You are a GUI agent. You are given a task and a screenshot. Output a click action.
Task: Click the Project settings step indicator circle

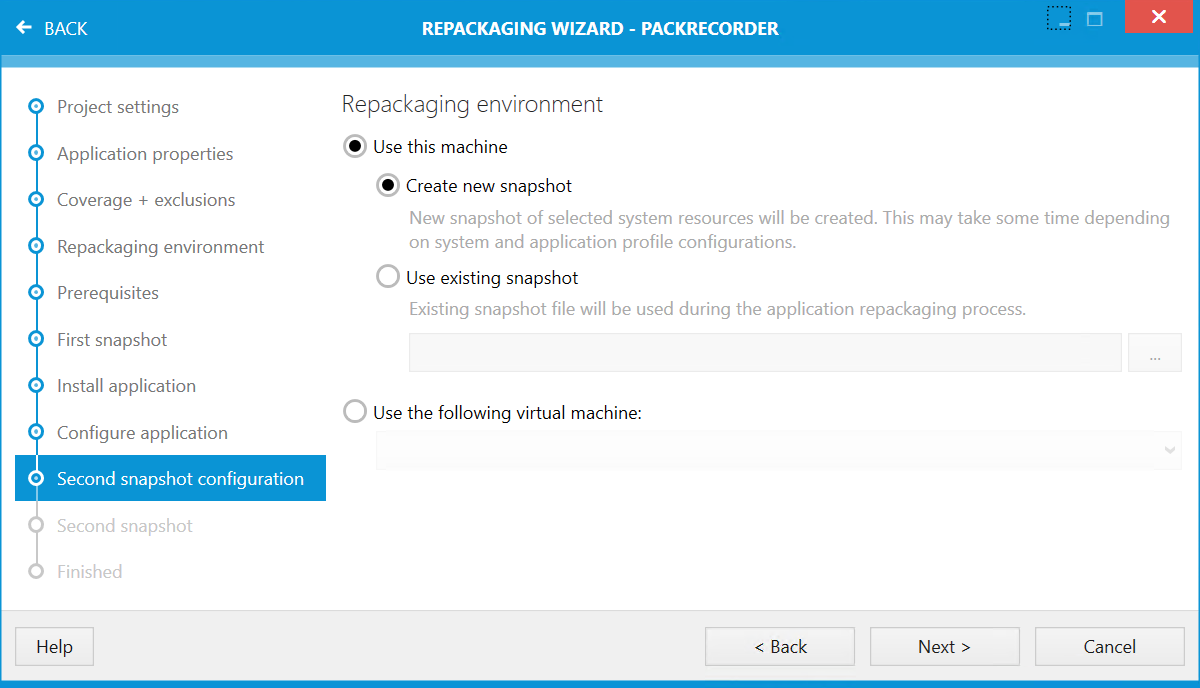click(x=36, y=107)
